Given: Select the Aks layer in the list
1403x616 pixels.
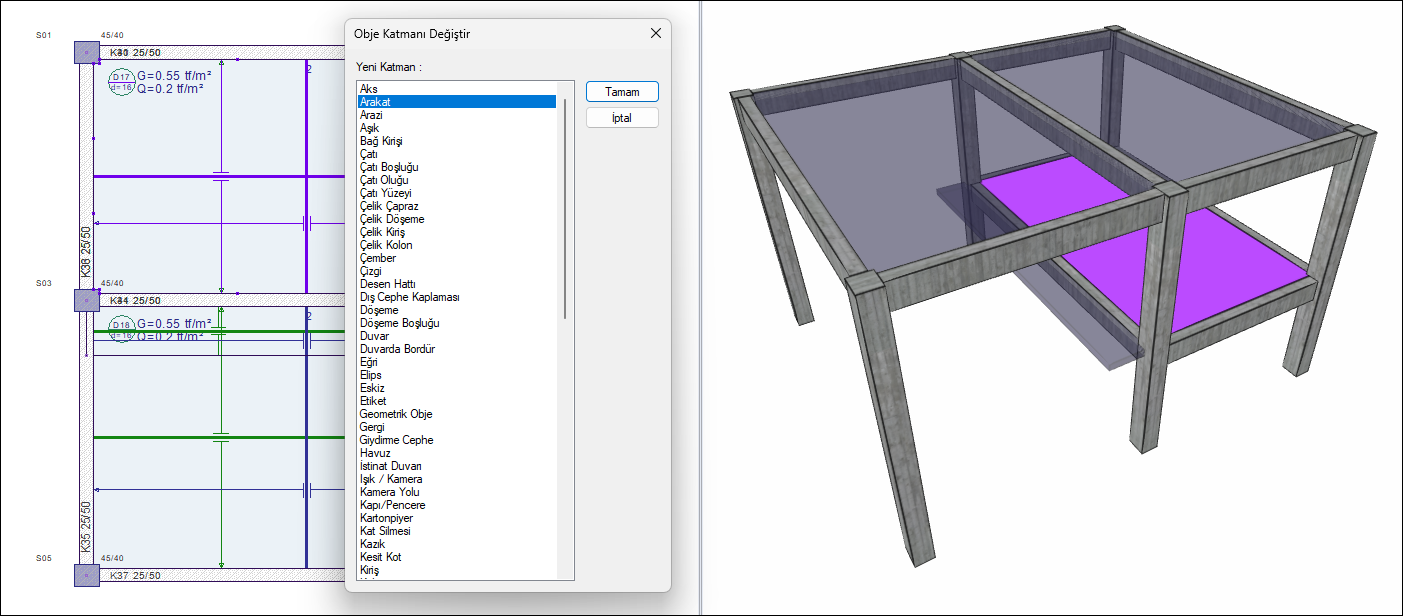Looking at the screenshot, I should [369, 89].
